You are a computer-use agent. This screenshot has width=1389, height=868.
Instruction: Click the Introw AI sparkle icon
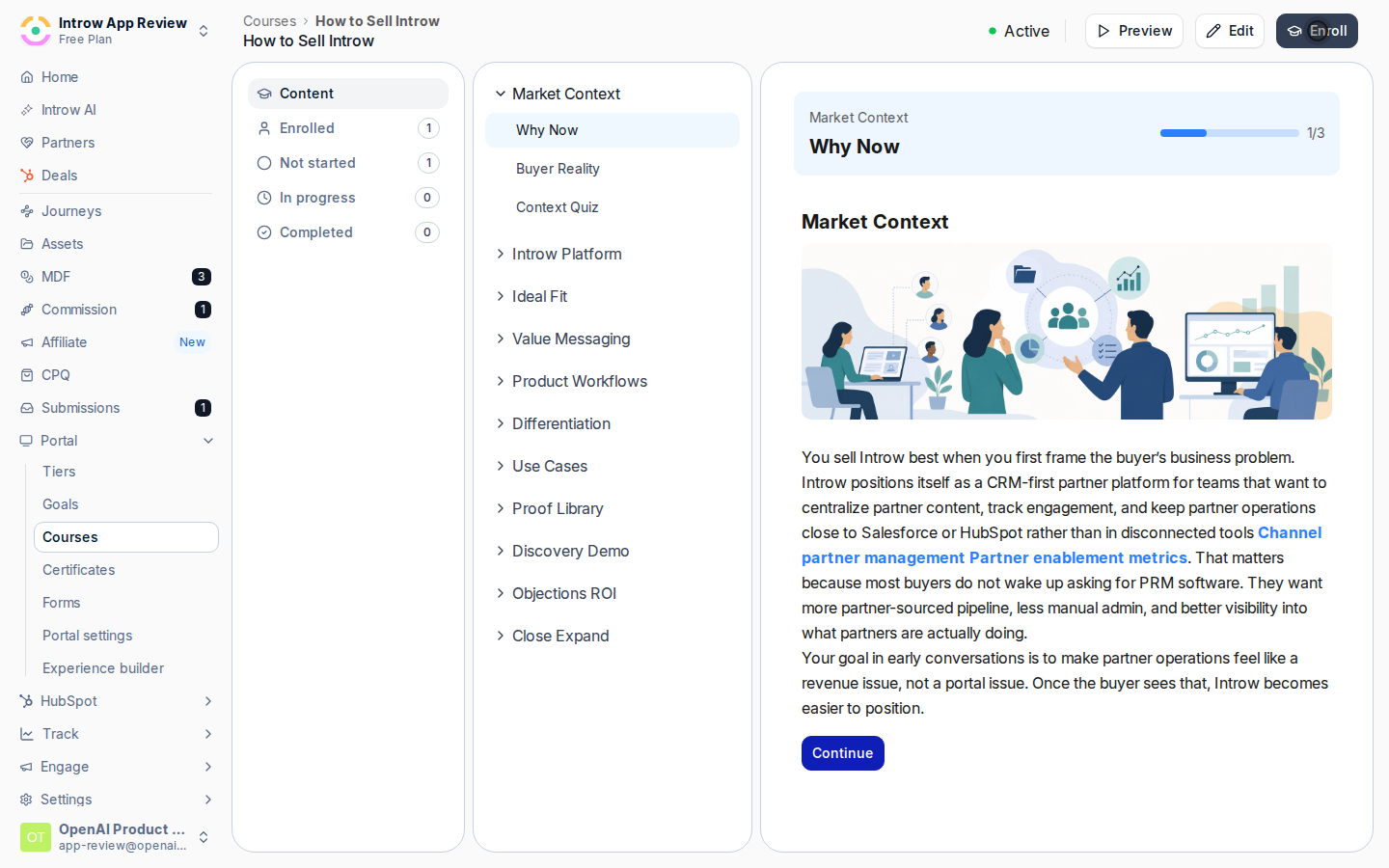click(27, 110)
